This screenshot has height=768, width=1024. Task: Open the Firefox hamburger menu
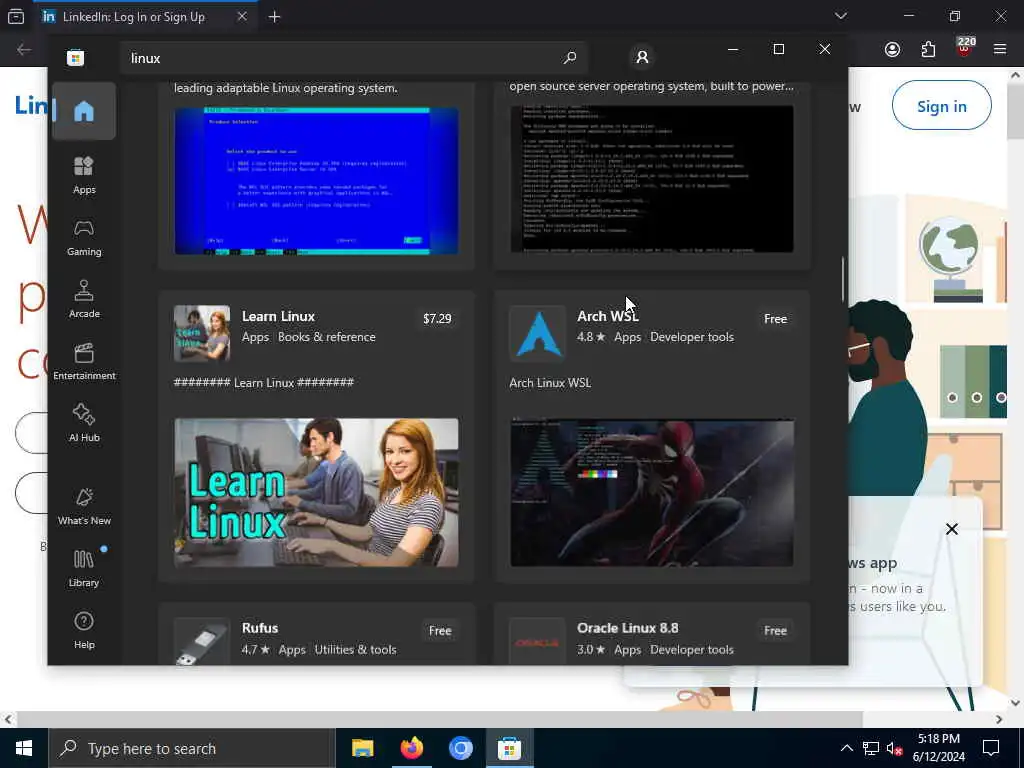[1000, 50]
